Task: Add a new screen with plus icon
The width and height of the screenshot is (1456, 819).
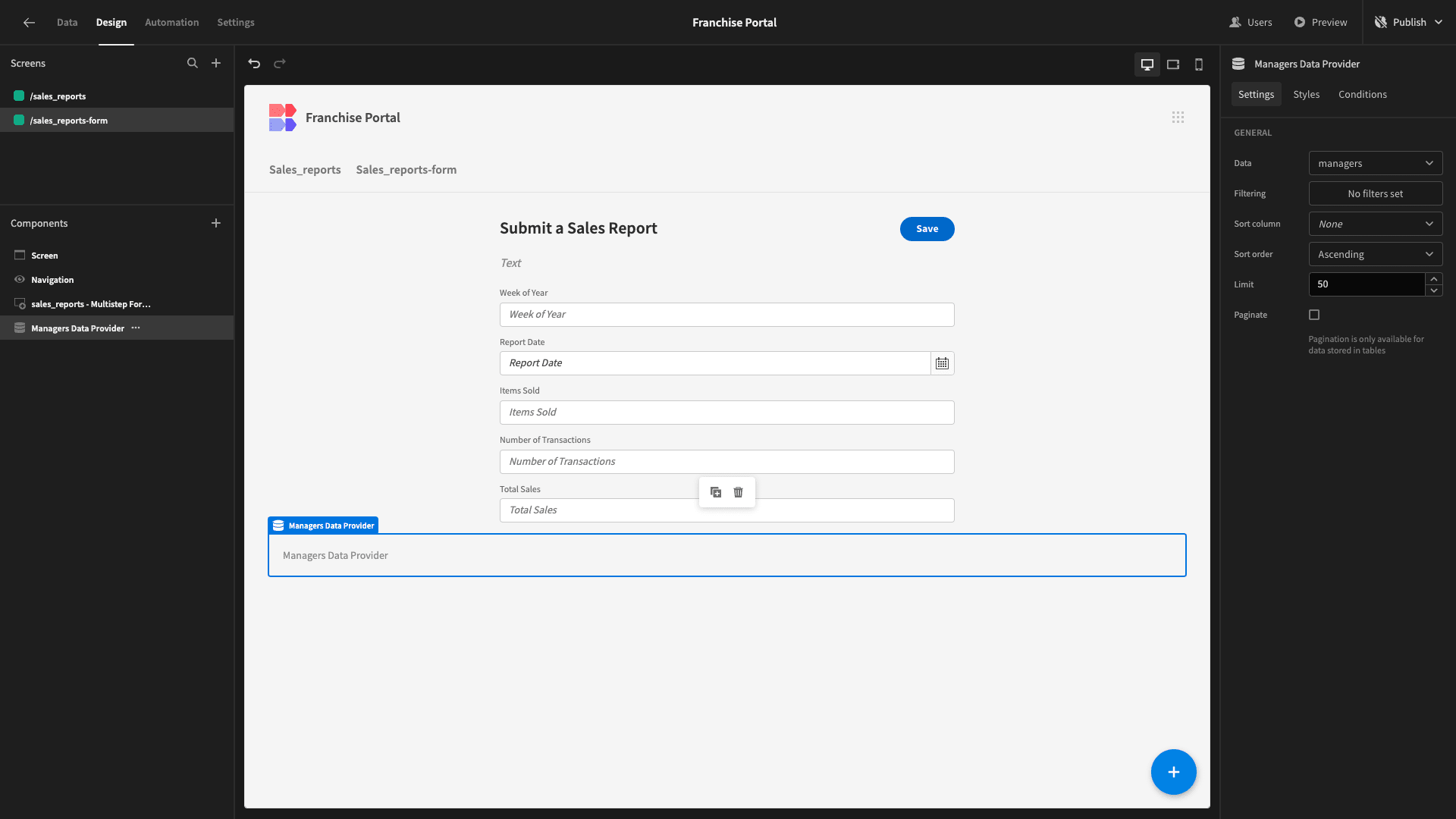Action: [216, 64]
